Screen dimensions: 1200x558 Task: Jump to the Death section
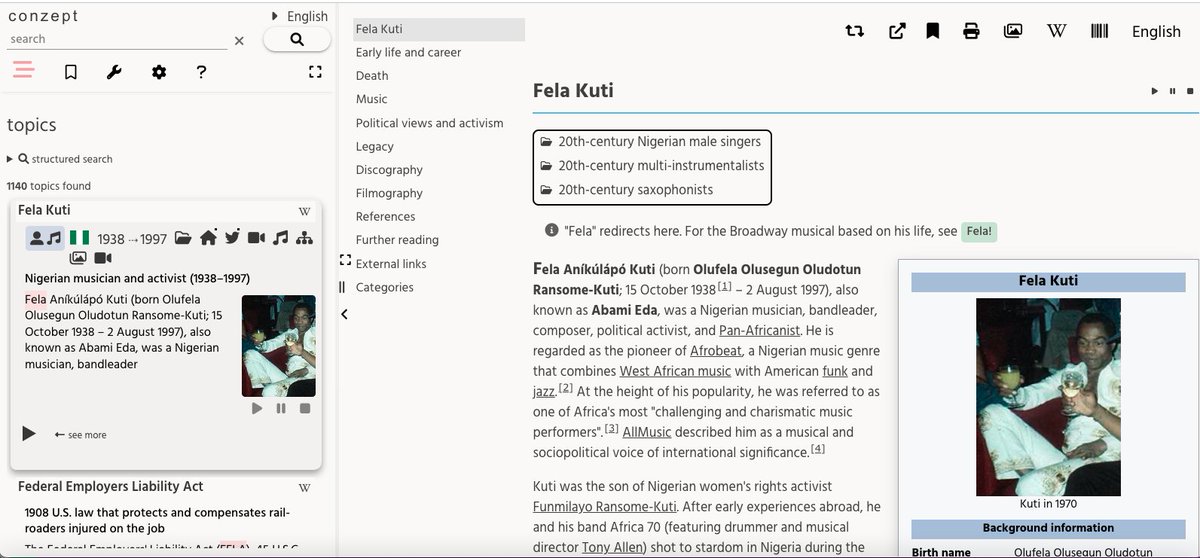coord(372,75)
